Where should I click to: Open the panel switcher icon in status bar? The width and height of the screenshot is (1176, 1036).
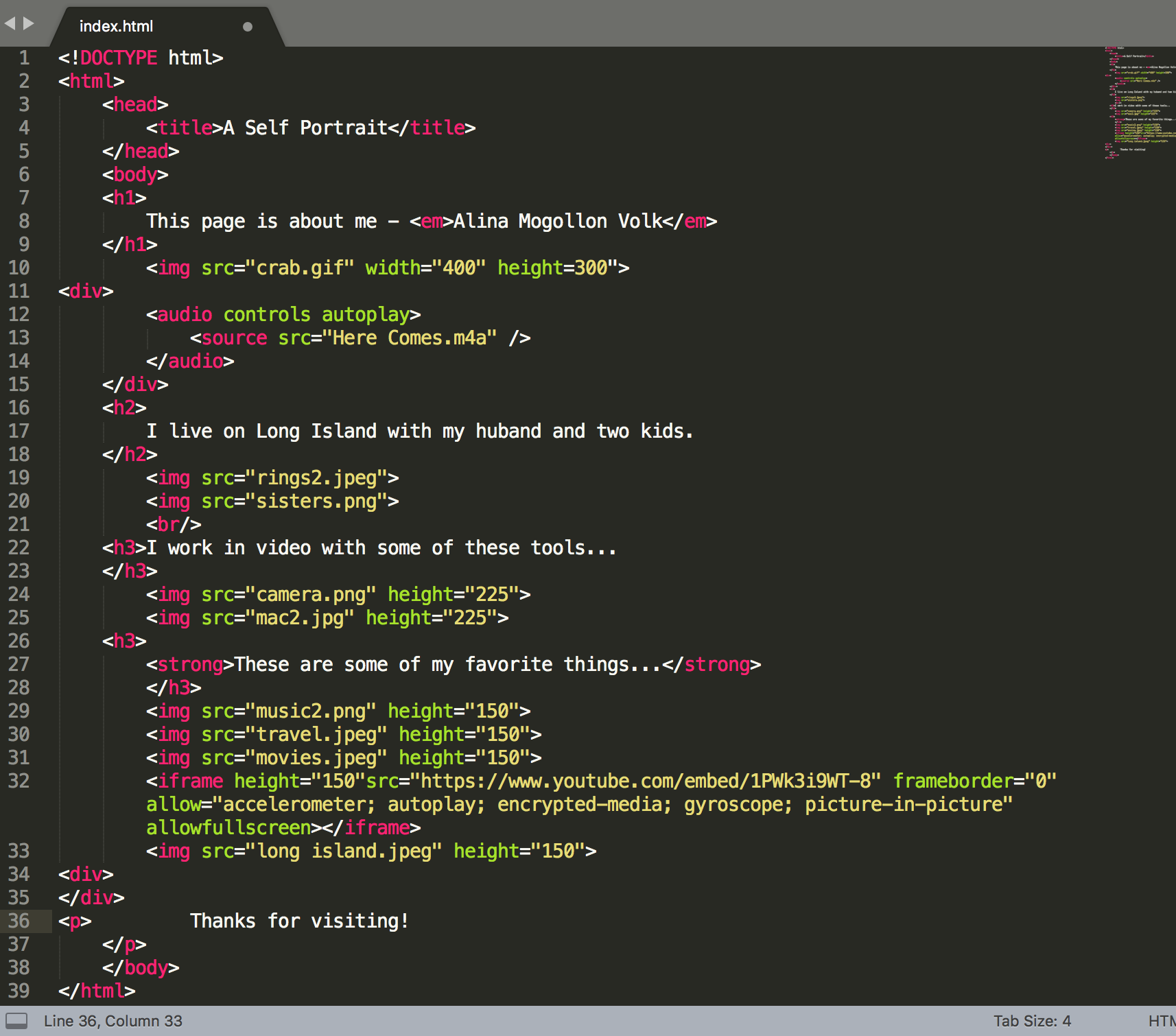(16, 1021)
